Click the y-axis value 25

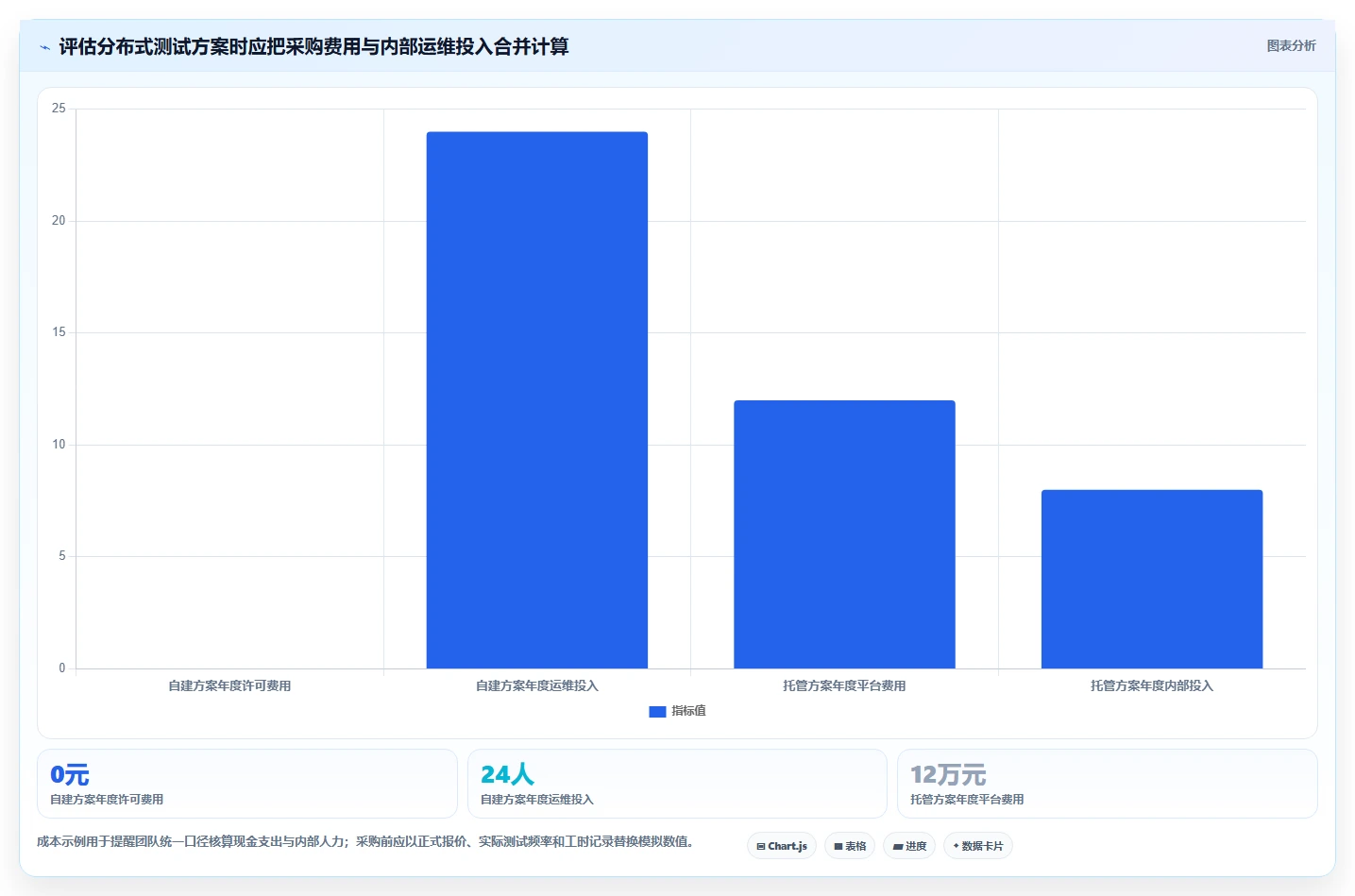59,109
